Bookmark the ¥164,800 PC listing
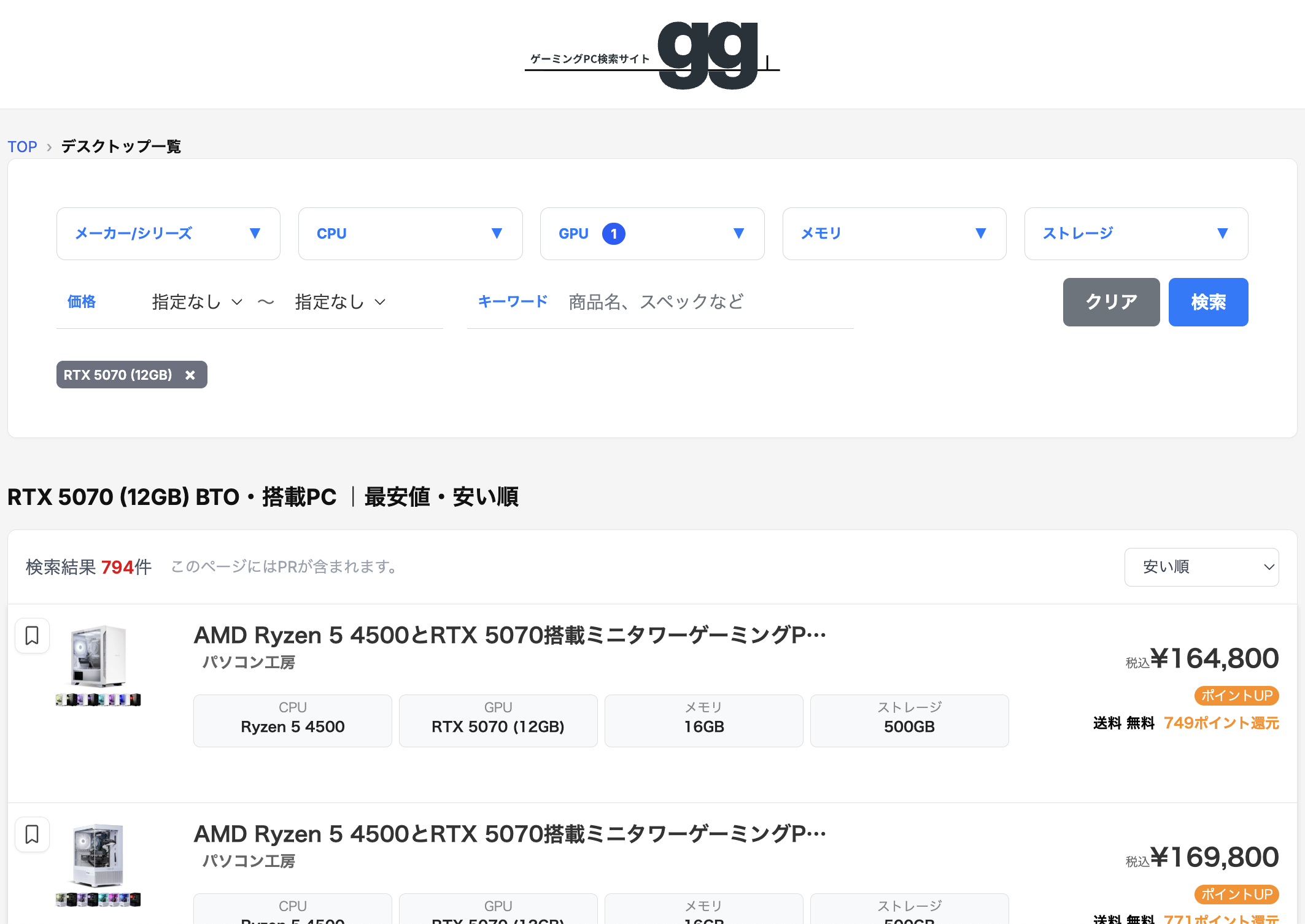Image resolution: width=1305 pixels, height=924 pixels. pos(32,635)
